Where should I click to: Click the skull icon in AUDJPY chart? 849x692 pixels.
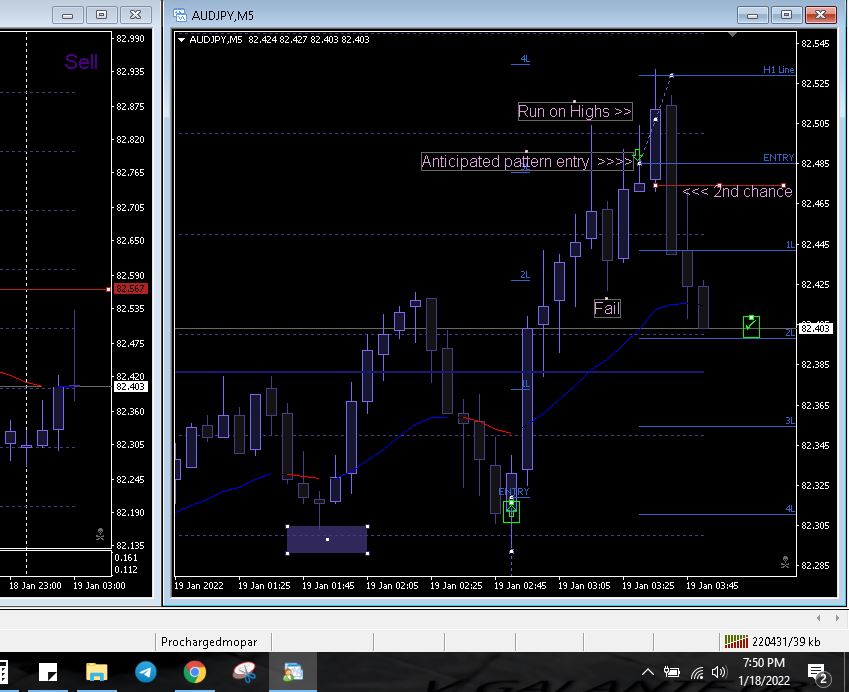785,562
